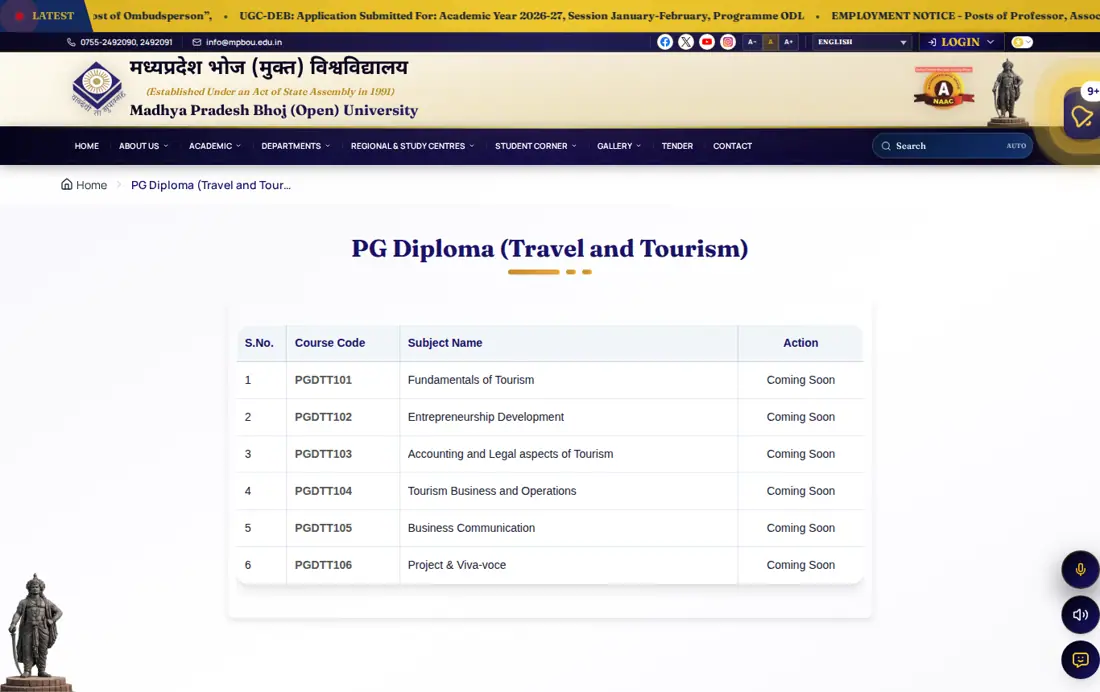Click course code PGDTT103
This screenshot has width=1100, height=692.
tap(323, 454)
